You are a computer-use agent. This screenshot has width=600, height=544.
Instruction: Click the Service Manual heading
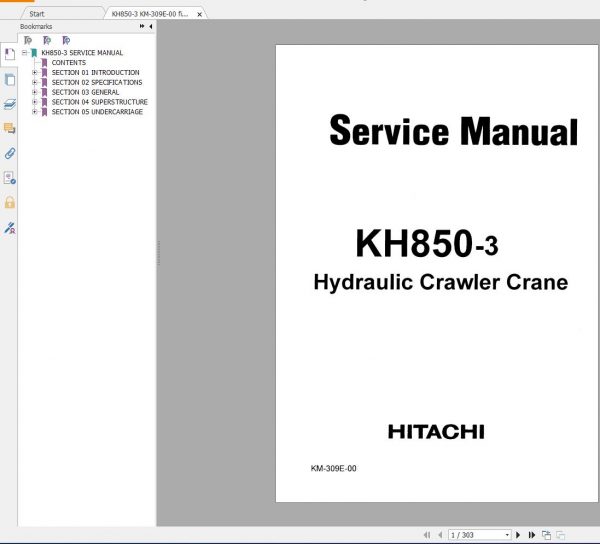click(x=453, y=130)
